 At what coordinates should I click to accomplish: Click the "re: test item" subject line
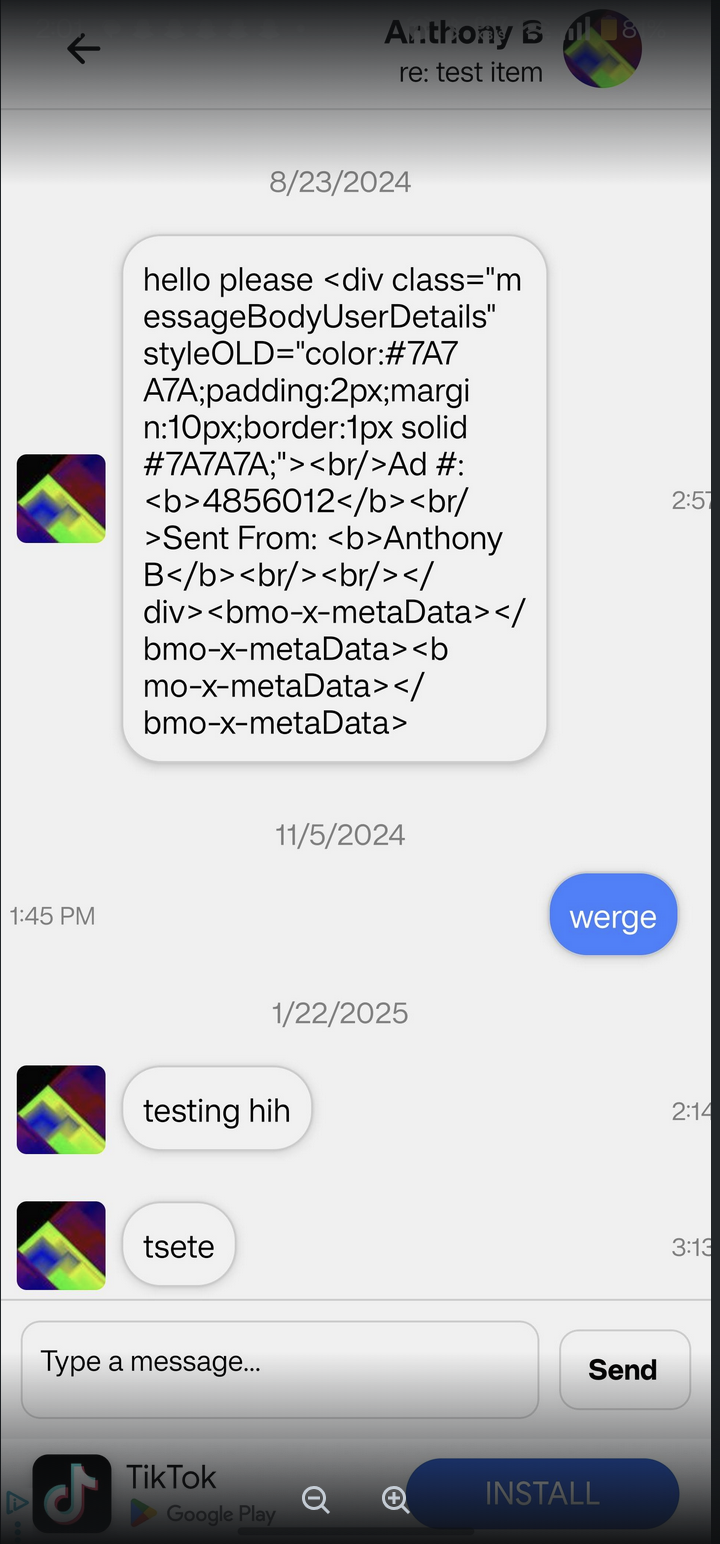coord(470,73)
